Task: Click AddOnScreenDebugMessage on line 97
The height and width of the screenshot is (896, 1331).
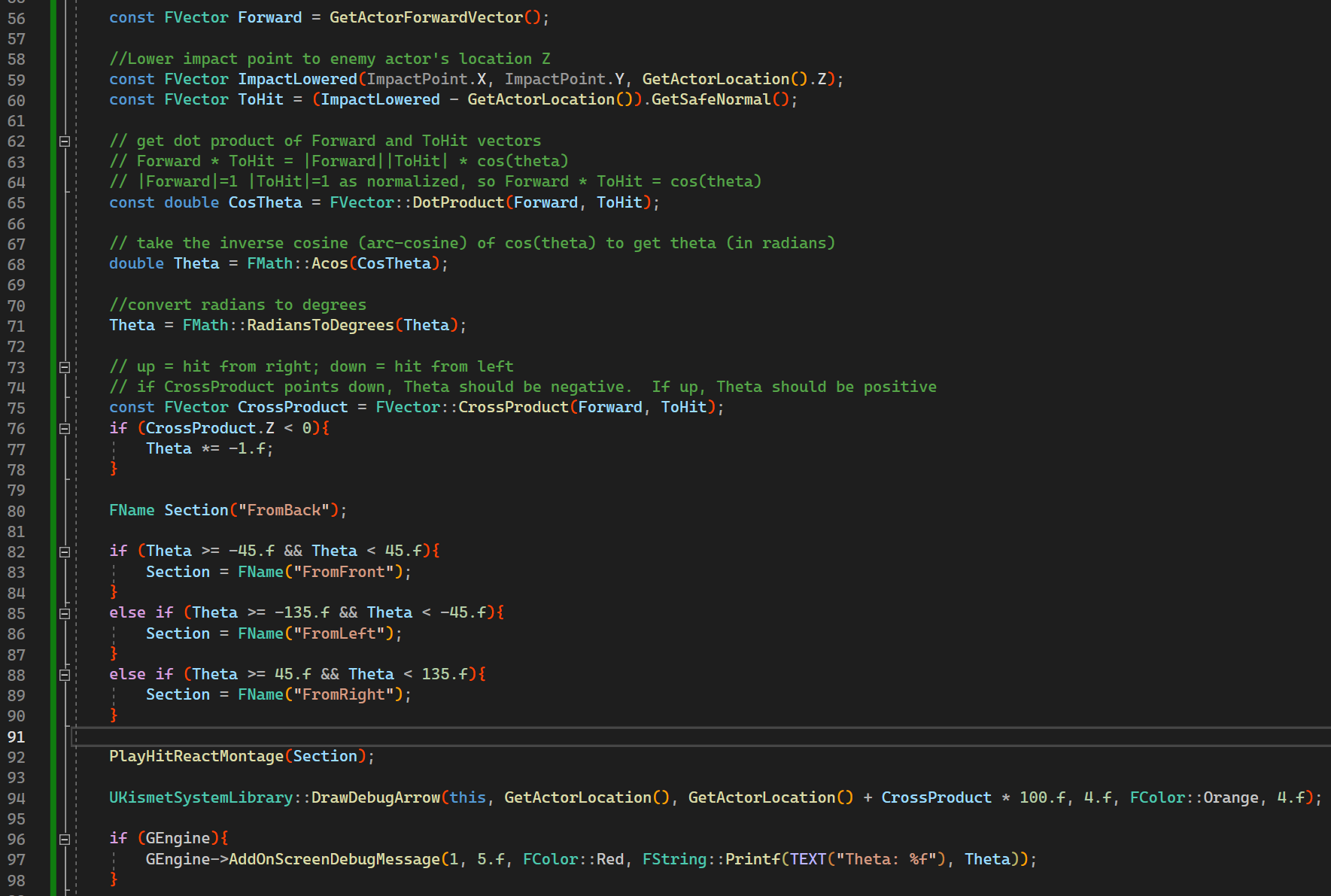Action: point(334,859)
